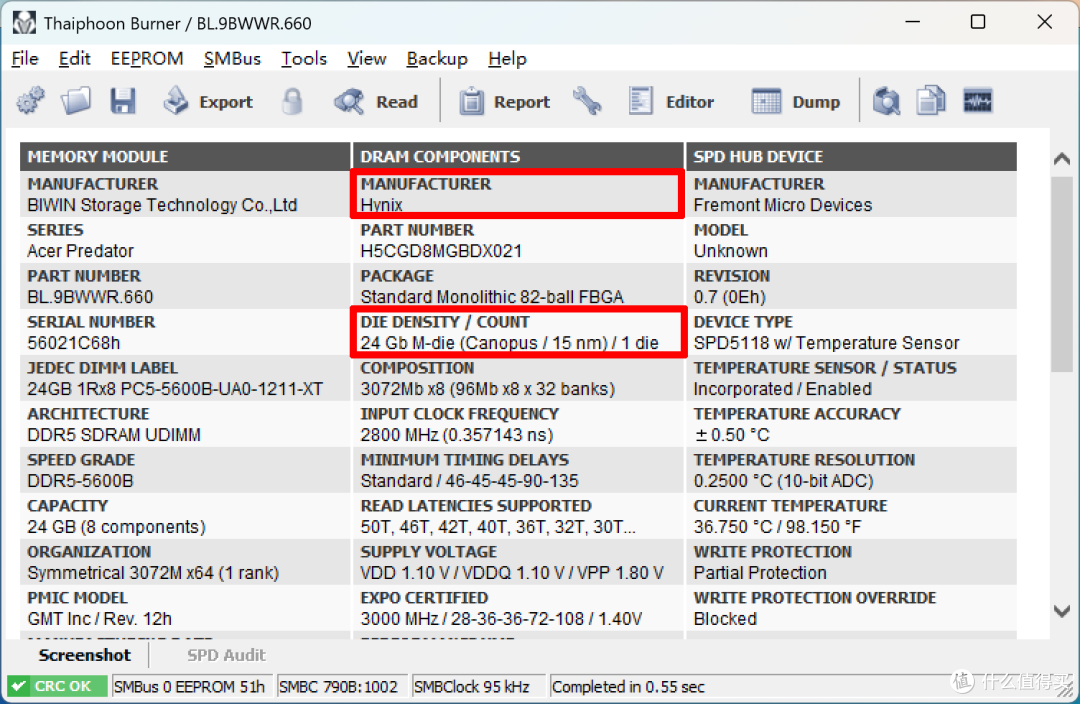The width and height of the screenshot is (1080, 704).
Task: Select the BL.9BWWR.660 part number value
Action: tap(90, 298)
